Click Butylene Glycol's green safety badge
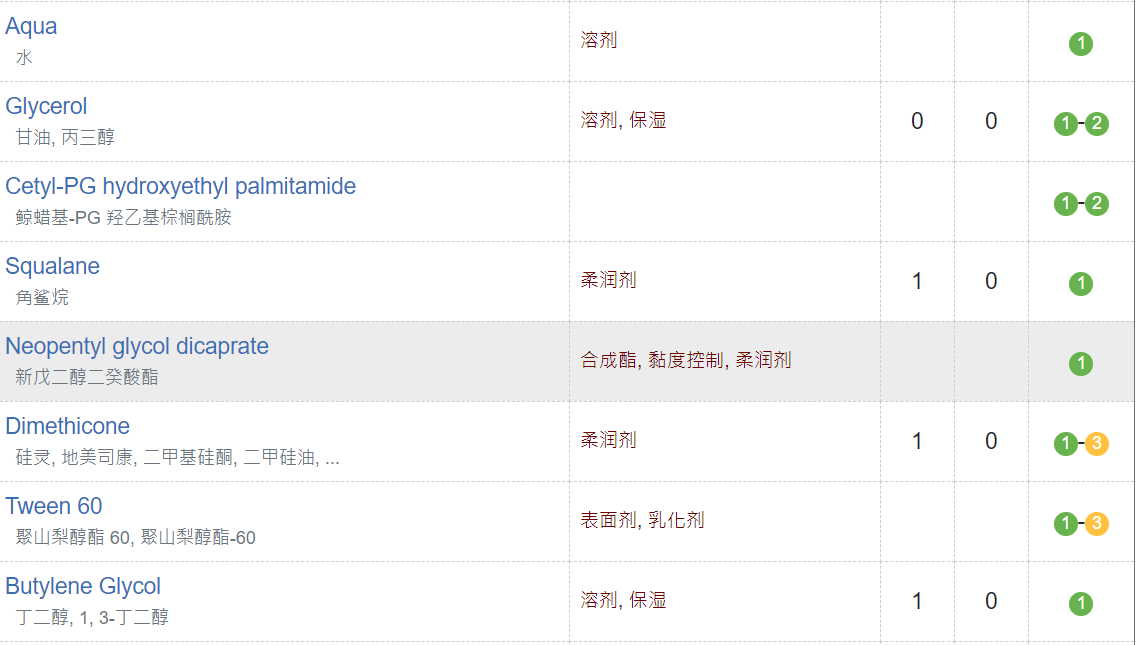The width and height of the screenshot is (1137, 645). click(x=1080, y=604)
